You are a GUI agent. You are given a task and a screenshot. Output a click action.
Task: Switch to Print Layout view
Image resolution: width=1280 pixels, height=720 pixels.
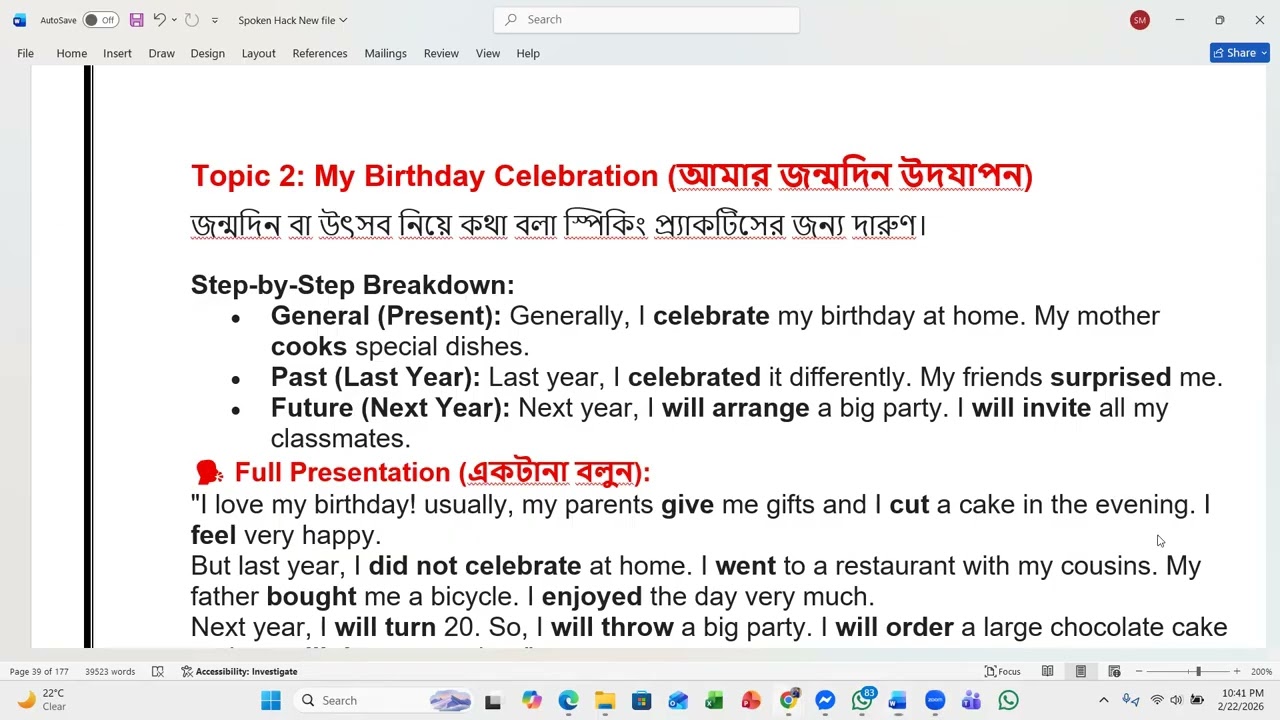tap(1080, 671)
